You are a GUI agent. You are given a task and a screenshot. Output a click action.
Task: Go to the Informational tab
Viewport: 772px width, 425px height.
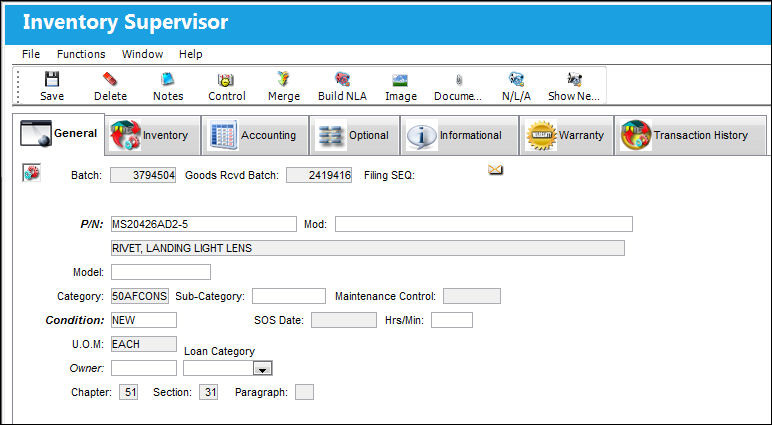(459, 135)
